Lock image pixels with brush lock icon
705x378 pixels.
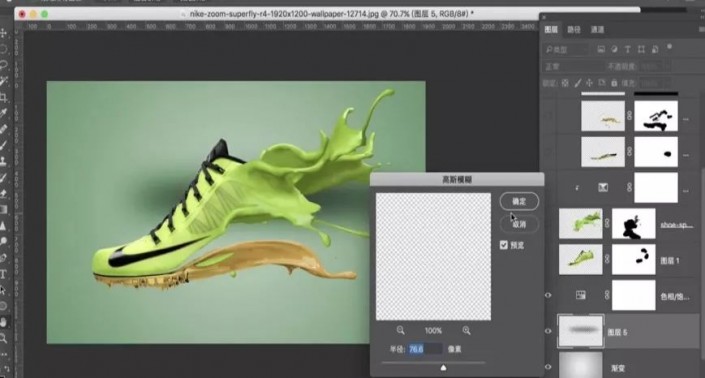click(578, 83)
